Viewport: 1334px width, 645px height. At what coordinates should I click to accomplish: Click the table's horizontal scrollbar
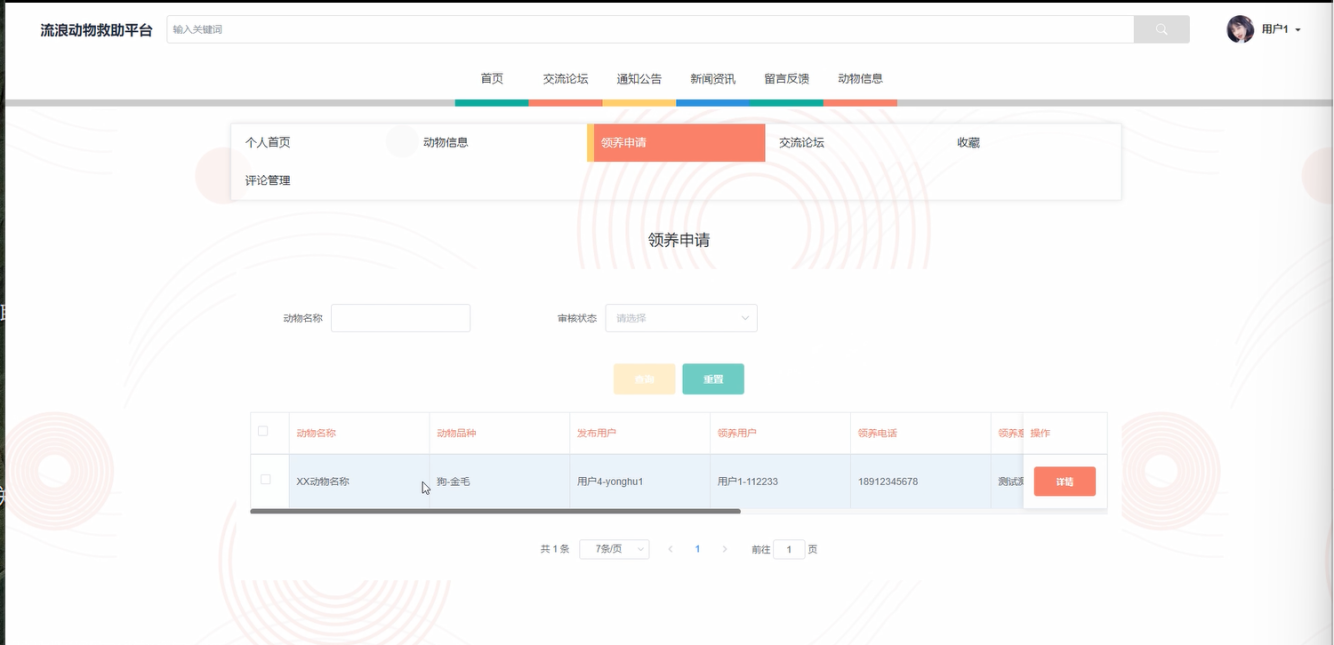pos(495,511)
